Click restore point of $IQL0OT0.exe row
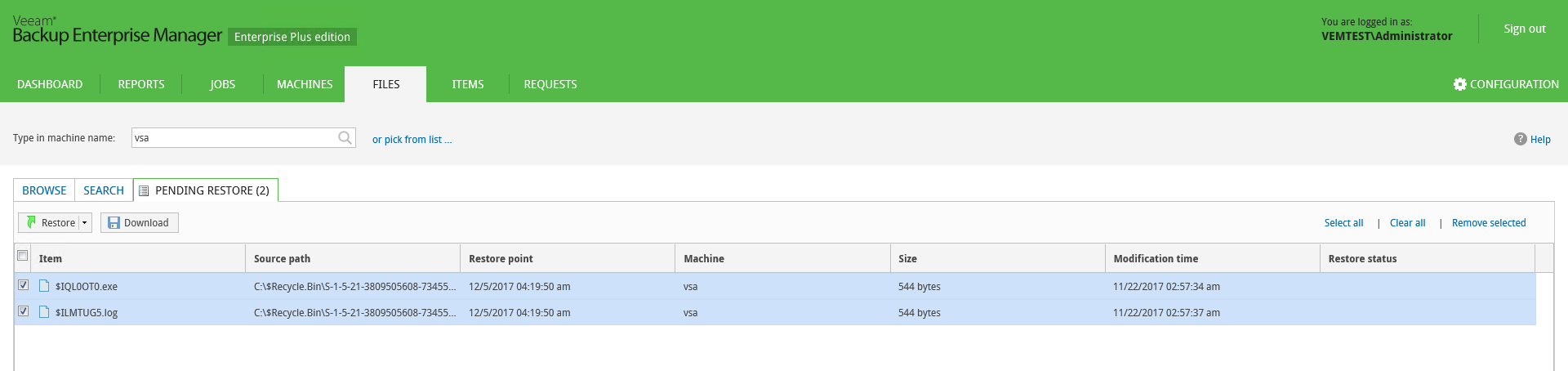 (519, 287)
